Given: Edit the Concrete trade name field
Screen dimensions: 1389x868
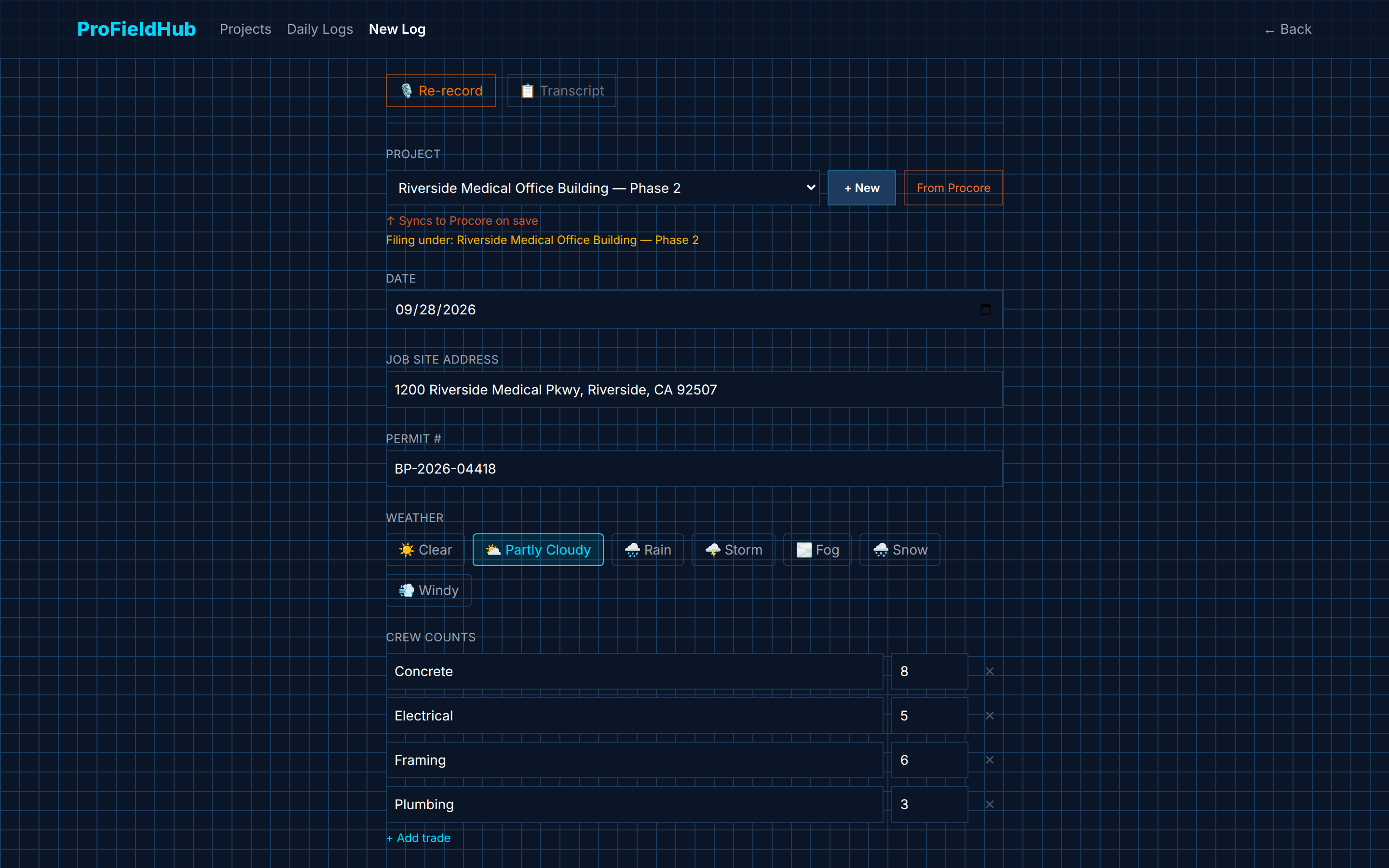Looking at the screenshot, I should point(635,671).
